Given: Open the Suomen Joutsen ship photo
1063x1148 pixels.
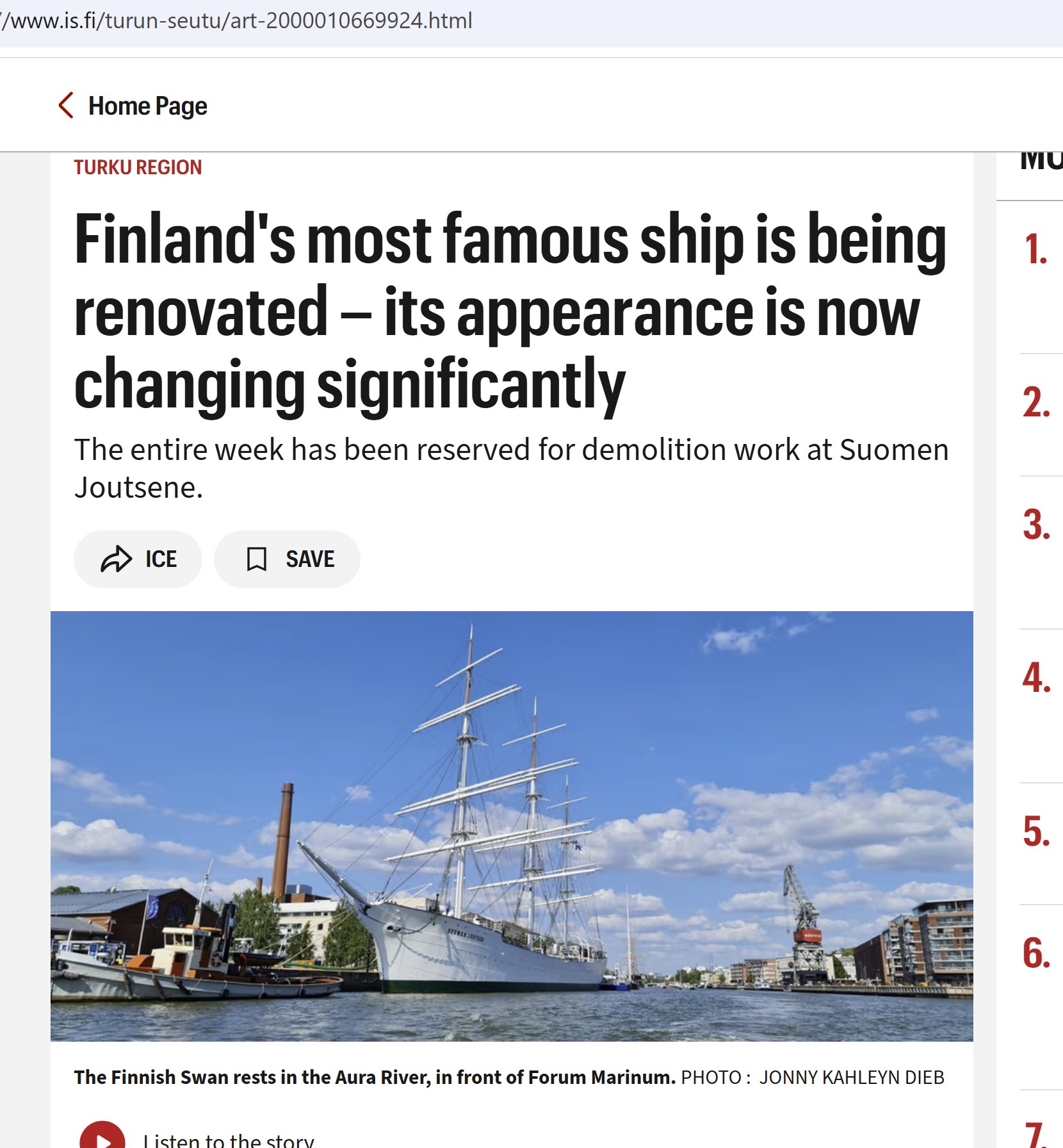Looking at the screenshot, I should click(x=511, y=825).
